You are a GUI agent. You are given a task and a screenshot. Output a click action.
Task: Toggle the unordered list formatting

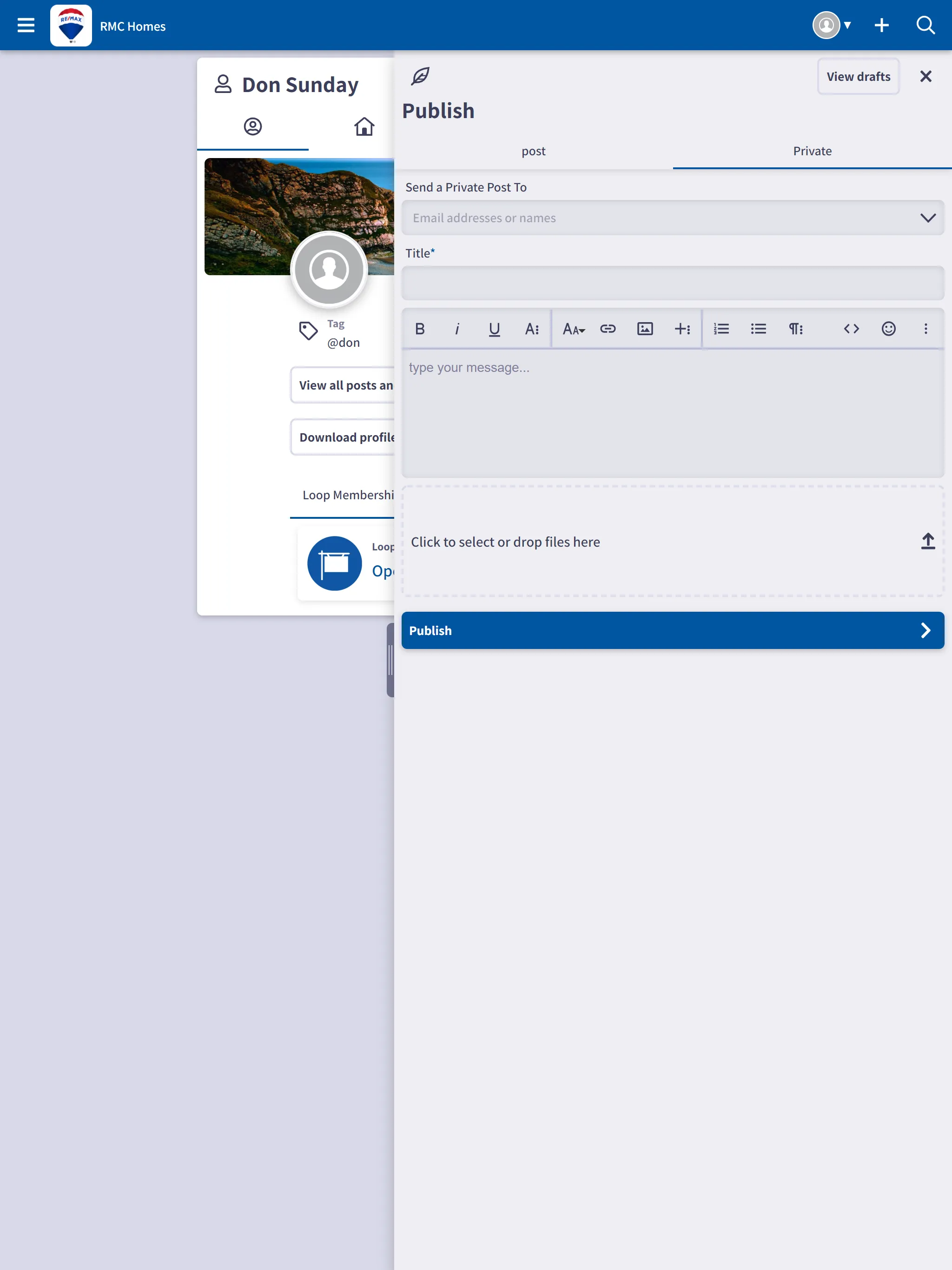(x=758, y=329)
